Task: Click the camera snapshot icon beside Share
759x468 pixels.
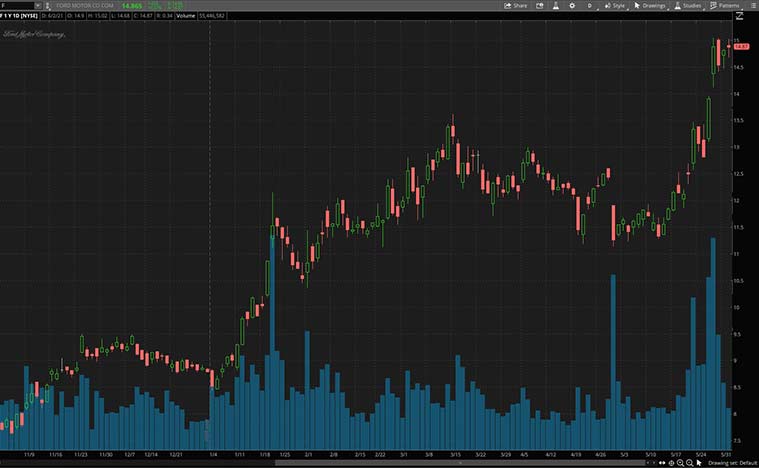Action: tap(541, 5)
